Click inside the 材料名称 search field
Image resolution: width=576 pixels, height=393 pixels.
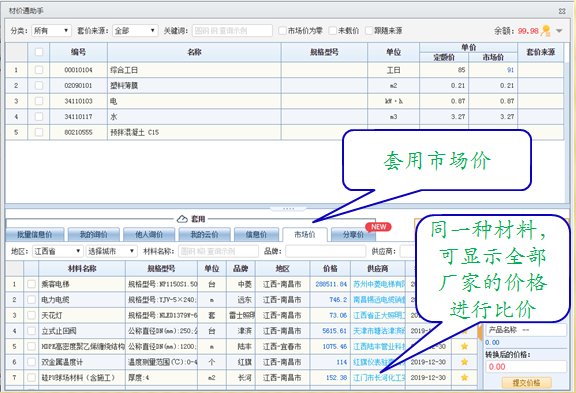pyautogui.click(x=218, y=251)
